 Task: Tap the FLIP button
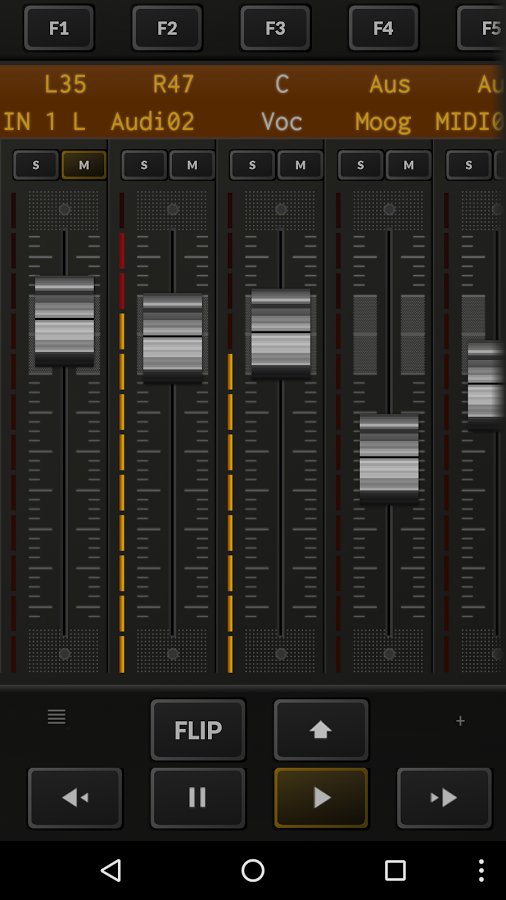click(198, 730)
